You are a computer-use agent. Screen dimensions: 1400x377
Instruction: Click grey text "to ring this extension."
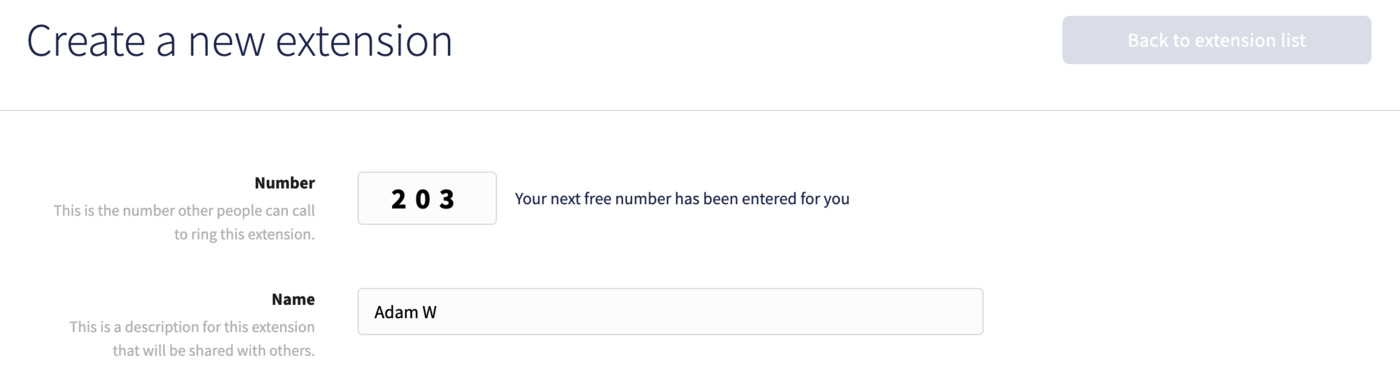click(245, 235)
